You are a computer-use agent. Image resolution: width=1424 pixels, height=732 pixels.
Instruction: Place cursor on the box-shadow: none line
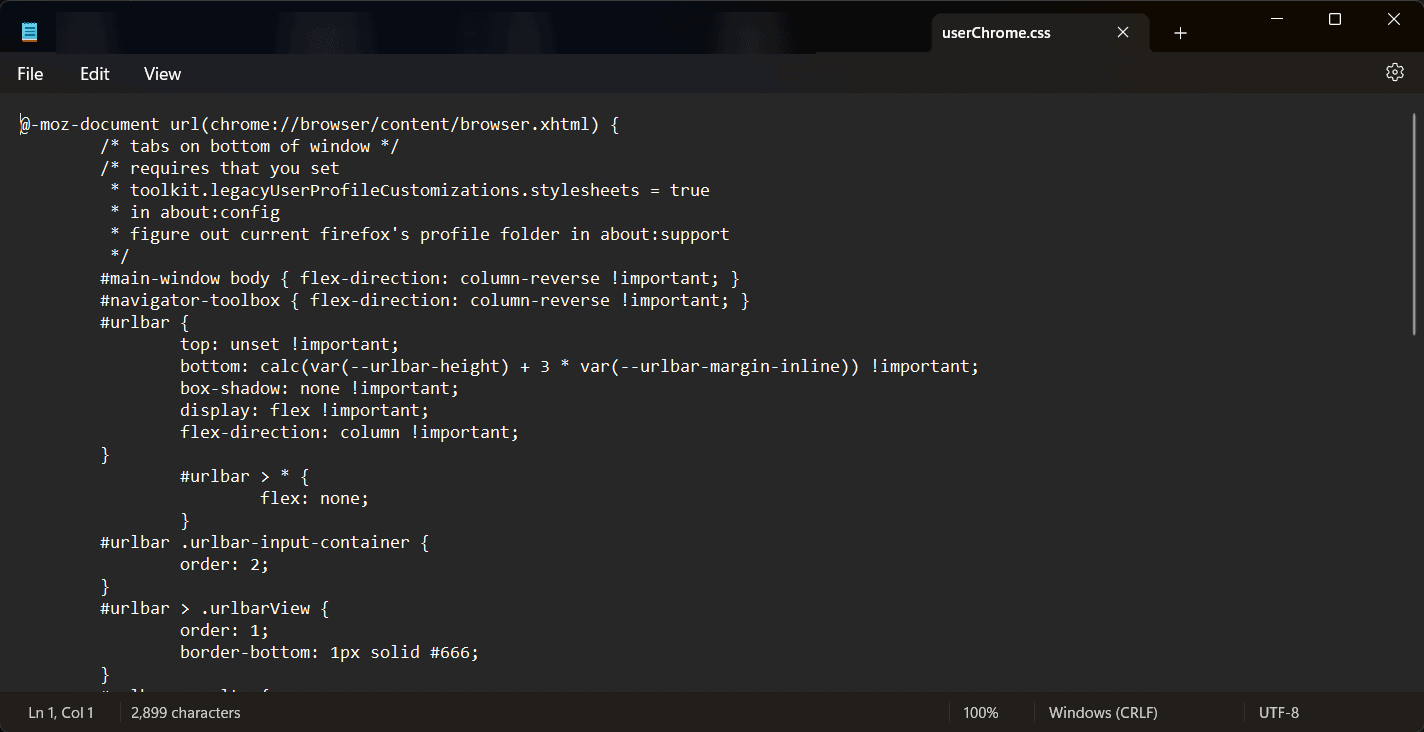point(319,388)
